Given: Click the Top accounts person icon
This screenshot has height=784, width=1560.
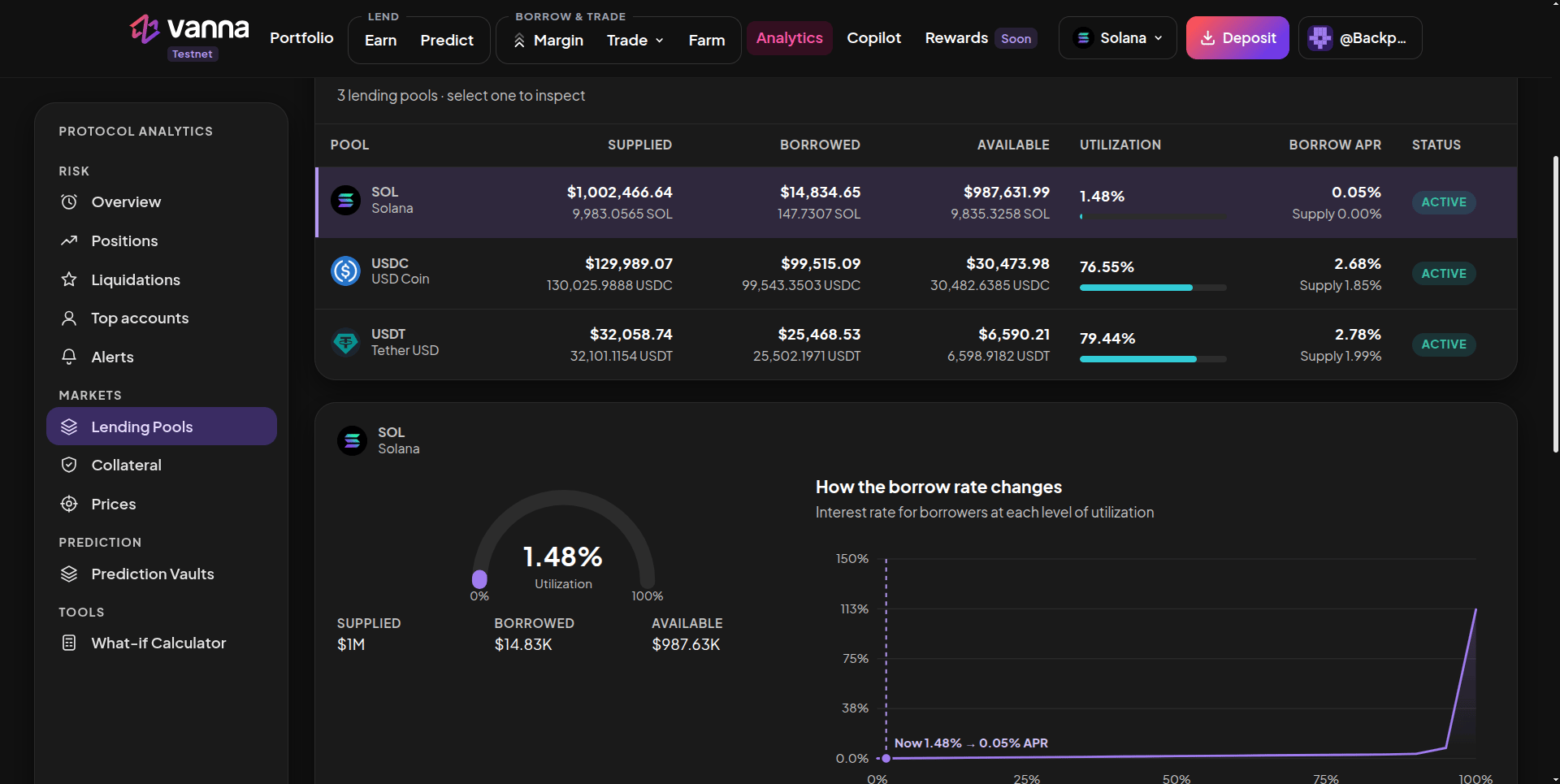Looking at the screenshot, I should (69, 318).
